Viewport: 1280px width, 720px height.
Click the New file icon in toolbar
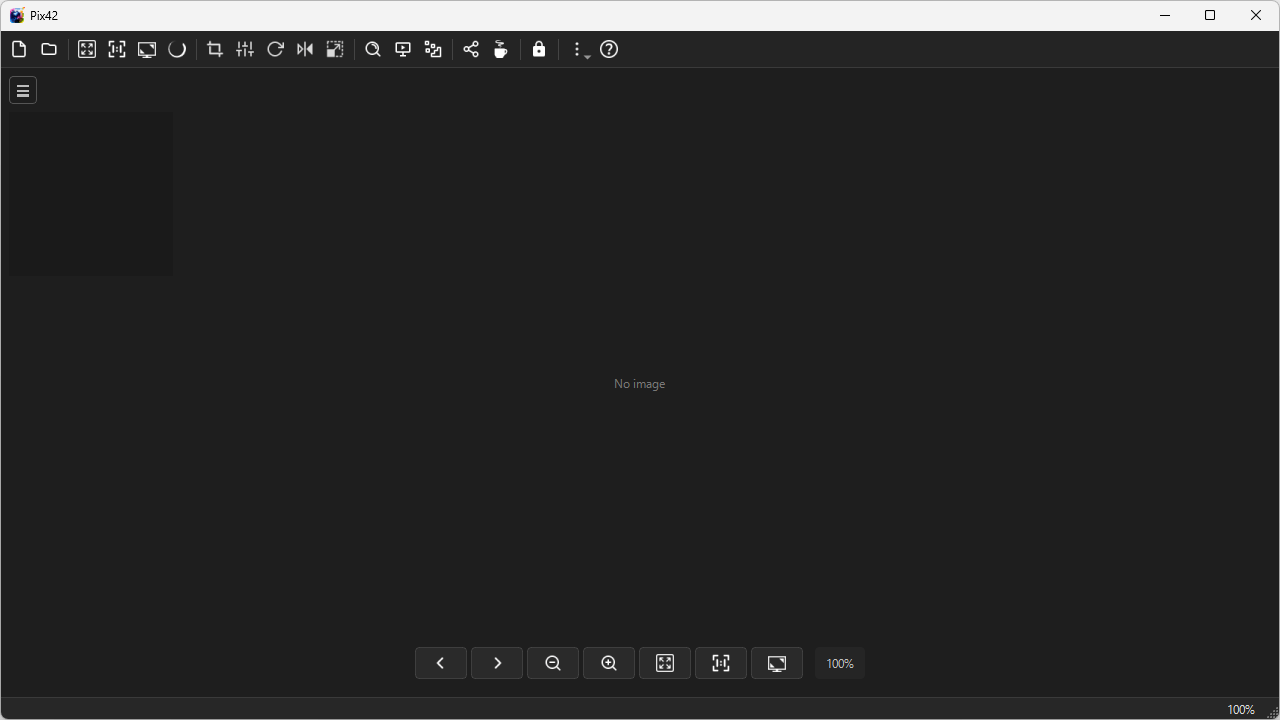19,49
